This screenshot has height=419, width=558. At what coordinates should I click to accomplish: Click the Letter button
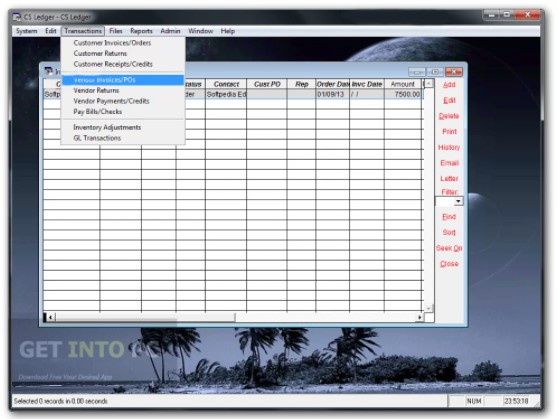[x=449, y=179]
